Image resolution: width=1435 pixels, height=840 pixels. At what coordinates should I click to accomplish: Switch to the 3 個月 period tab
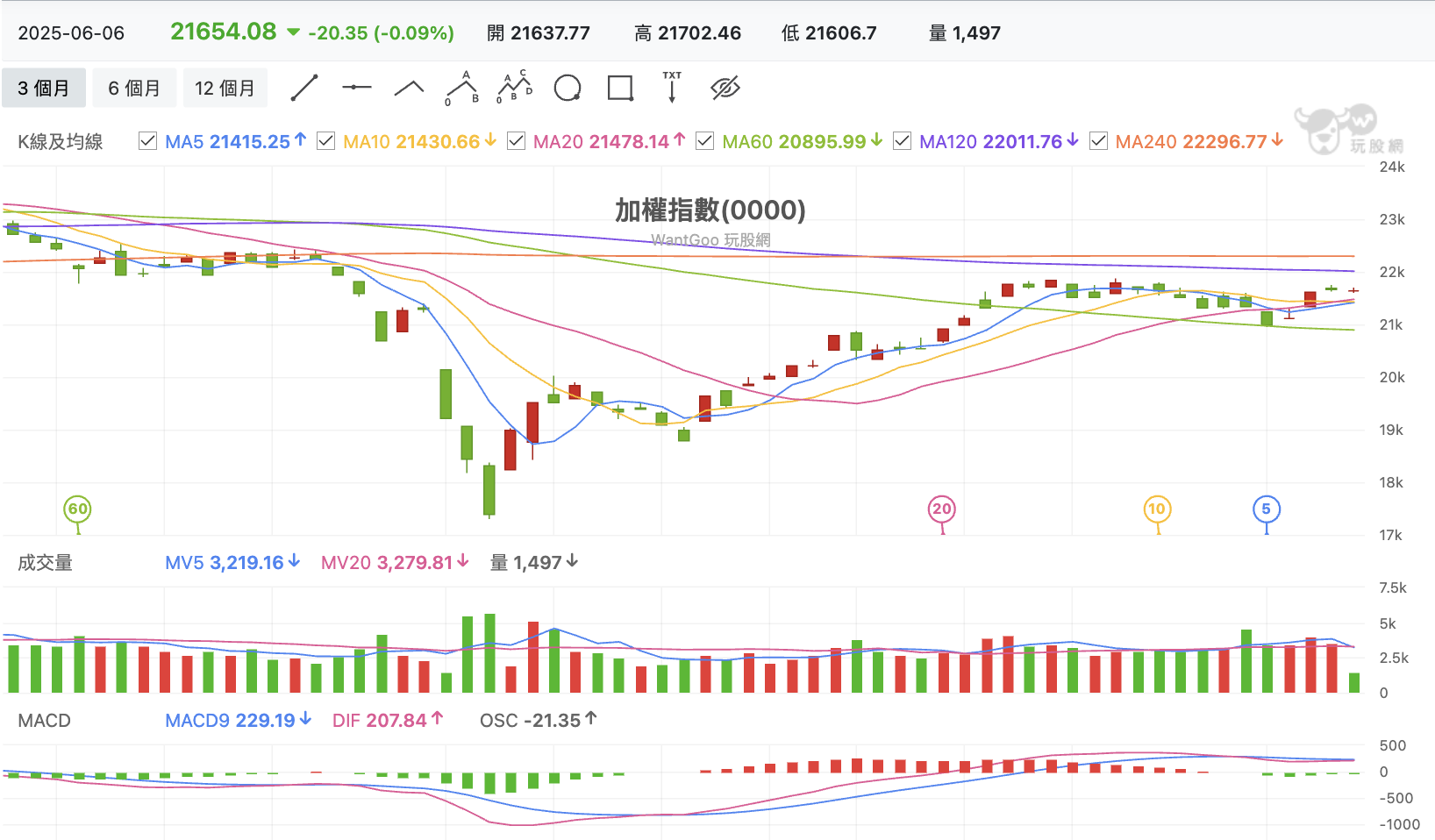[x=44, y=88]
